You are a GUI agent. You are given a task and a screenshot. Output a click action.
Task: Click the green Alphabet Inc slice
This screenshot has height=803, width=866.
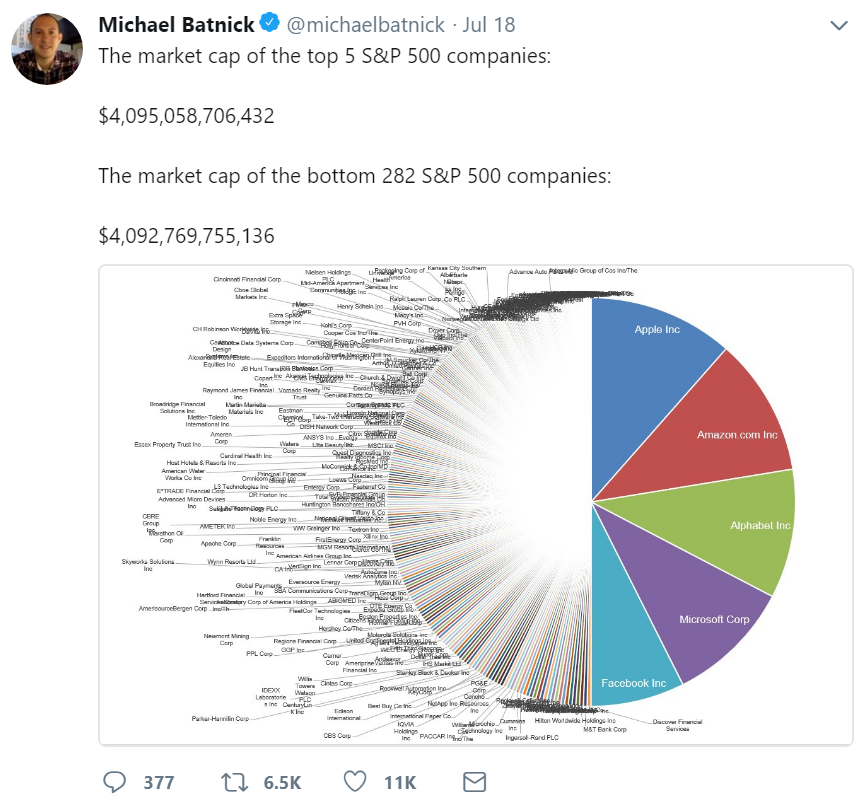tap(740, 525)
